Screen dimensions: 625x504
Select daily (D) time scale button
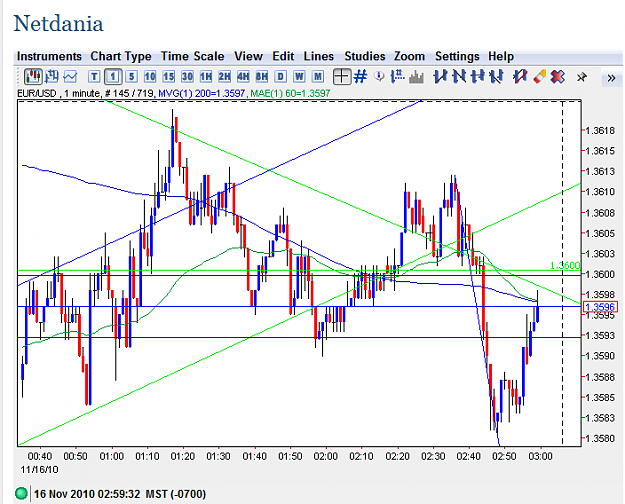281,76
